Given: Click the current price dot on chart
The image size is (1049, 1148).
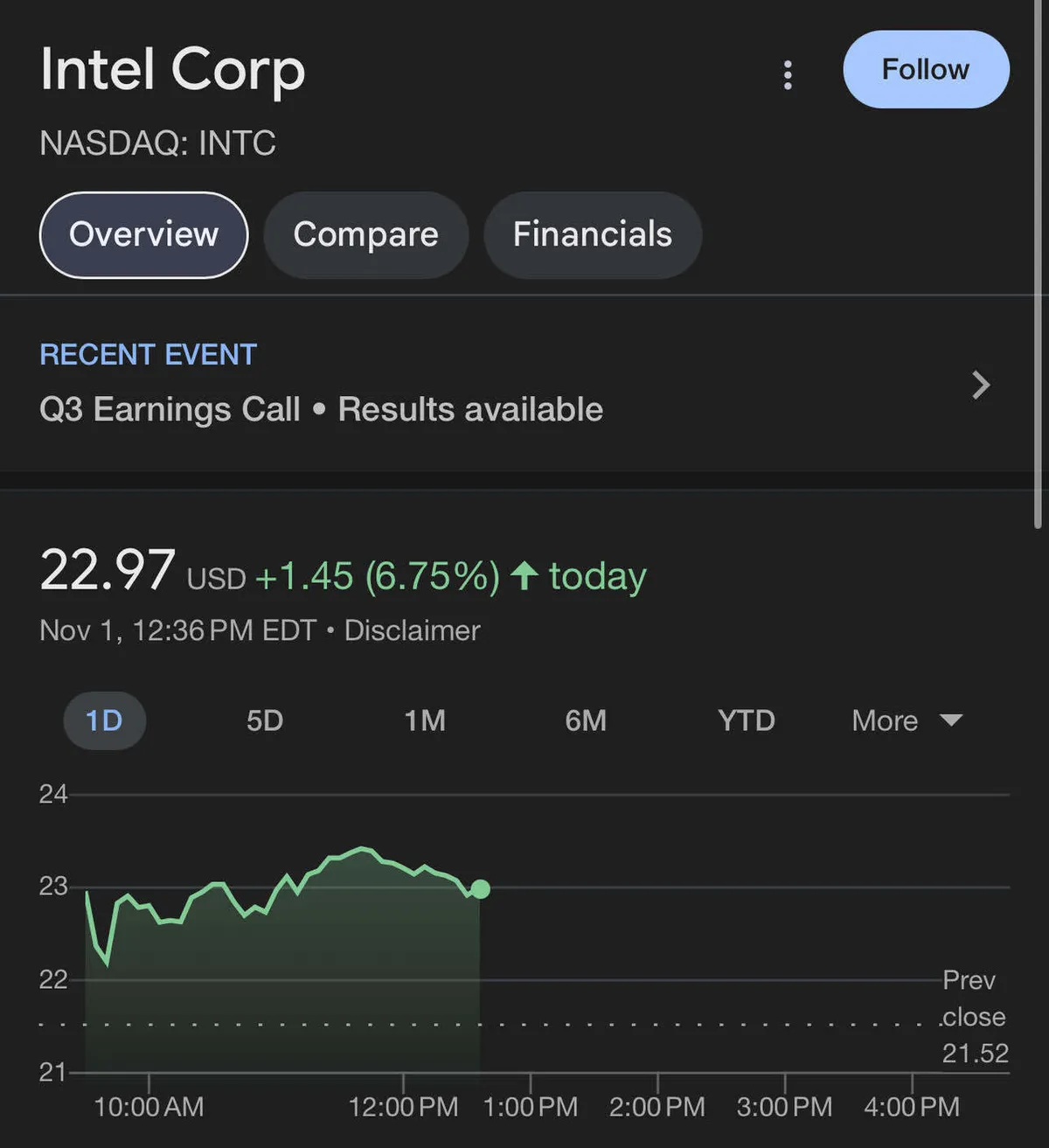Looking at the screenshot, I should [x=480, y=889].
